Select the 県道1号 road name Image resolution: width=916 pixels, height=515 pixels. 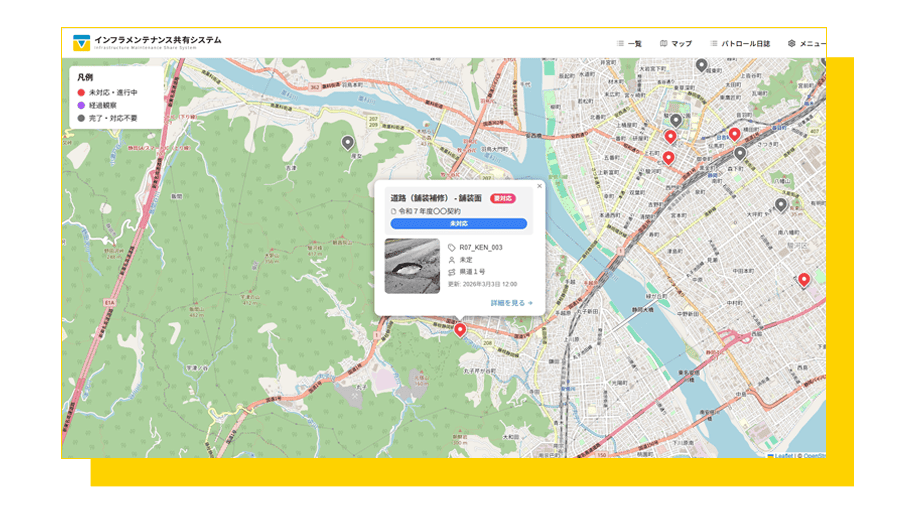[472, 272]
